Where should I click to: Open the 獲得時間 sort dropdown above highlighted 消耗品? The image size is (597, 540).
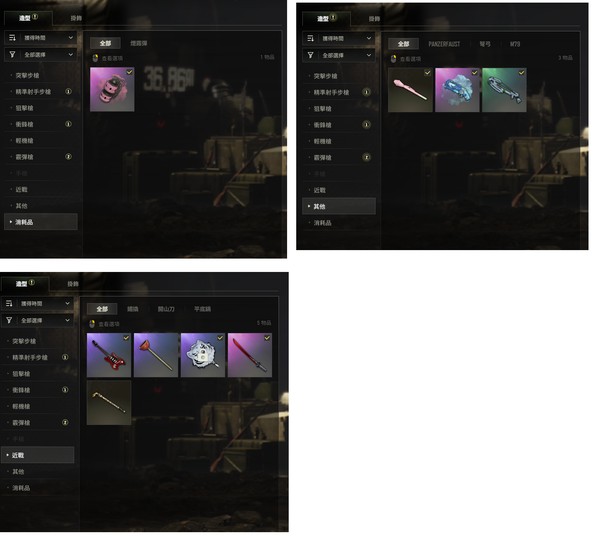click(x=41, y=38)
